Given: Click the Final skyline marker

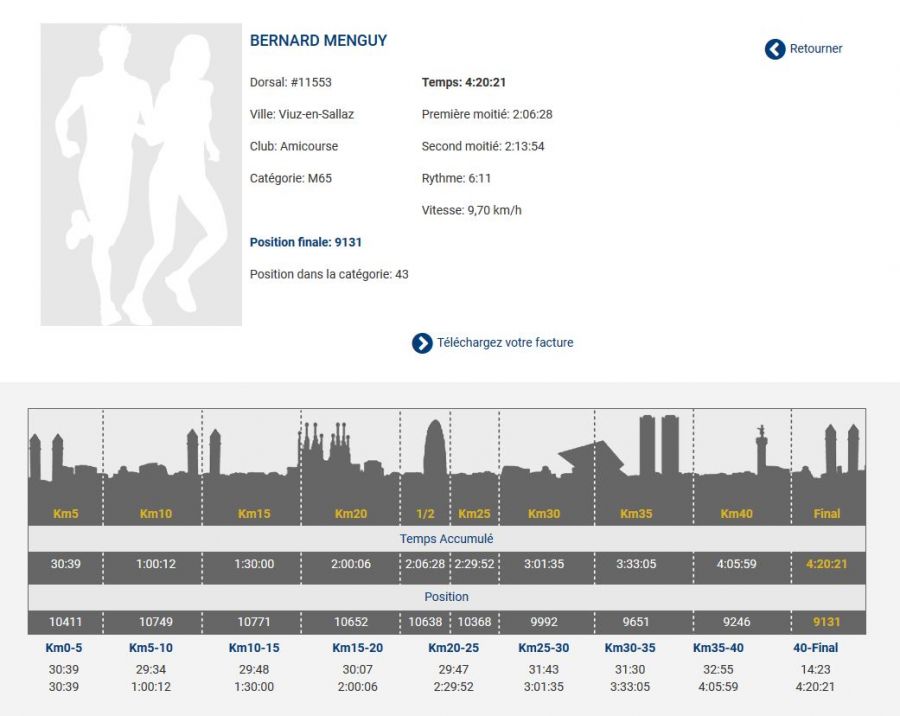Looking at the screenshot, I should [x=827, y=514].
